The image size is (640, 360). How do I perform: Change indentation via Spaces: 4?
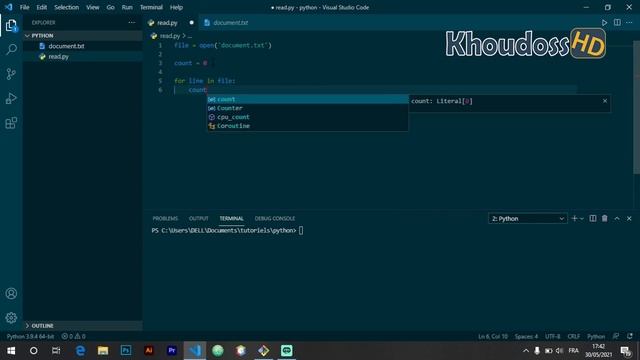pyautogui.click(x=526, y=336)
